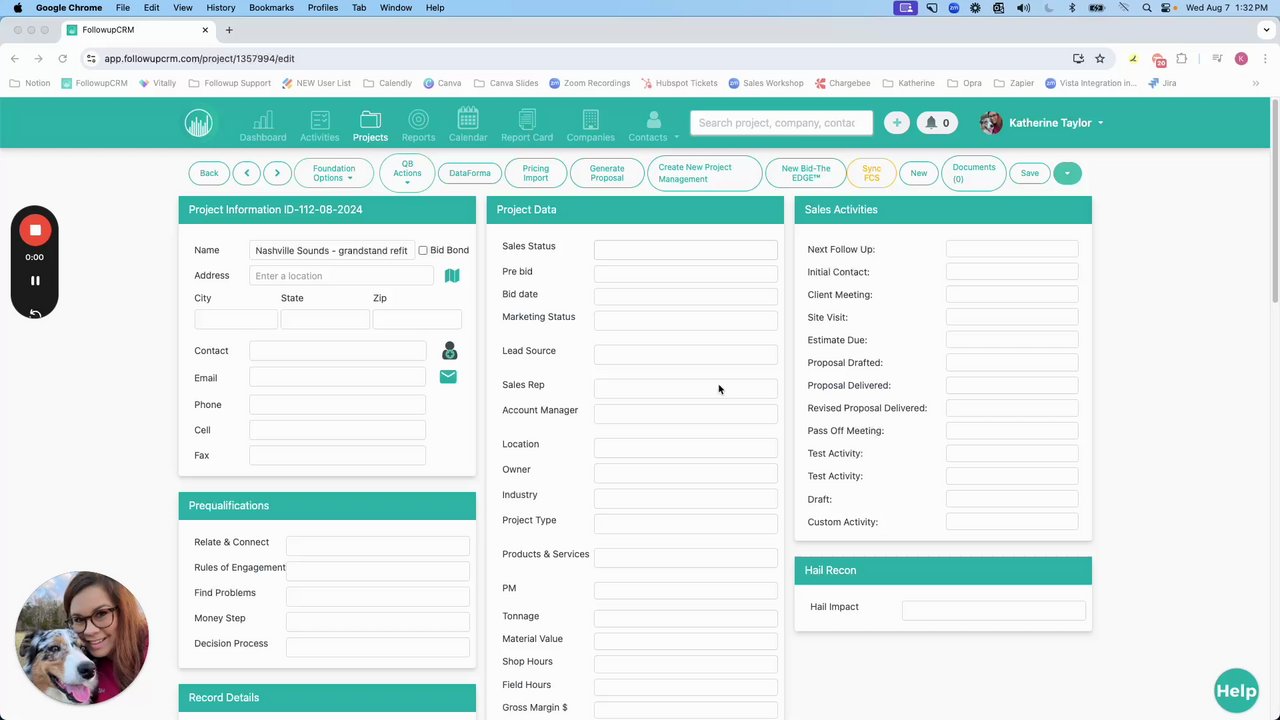This screenshot has width=1280, height=720.
Task: Stop the screen recording
Action: point(35,230)
